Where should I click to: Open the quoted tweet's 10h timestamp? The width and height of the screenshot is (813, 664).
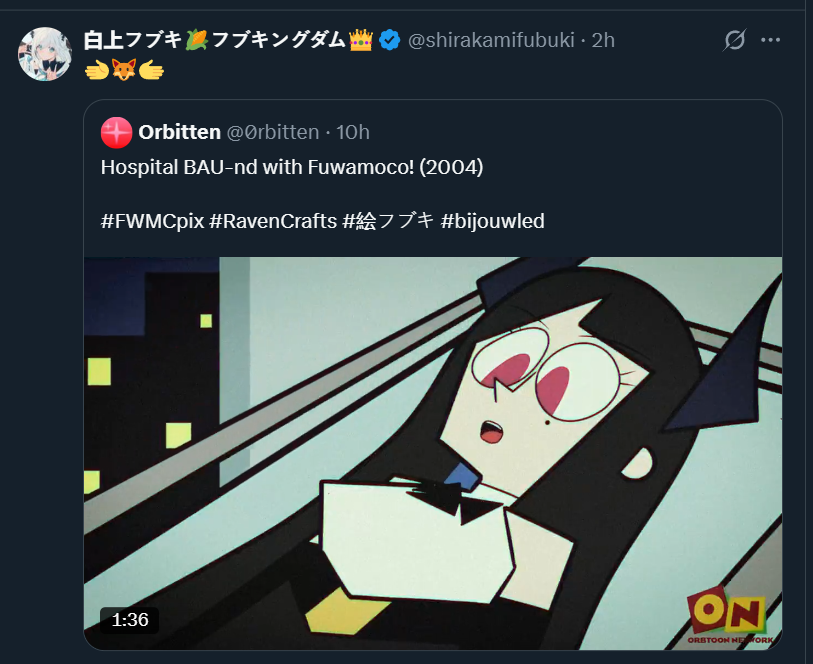(x=353, y=132)
